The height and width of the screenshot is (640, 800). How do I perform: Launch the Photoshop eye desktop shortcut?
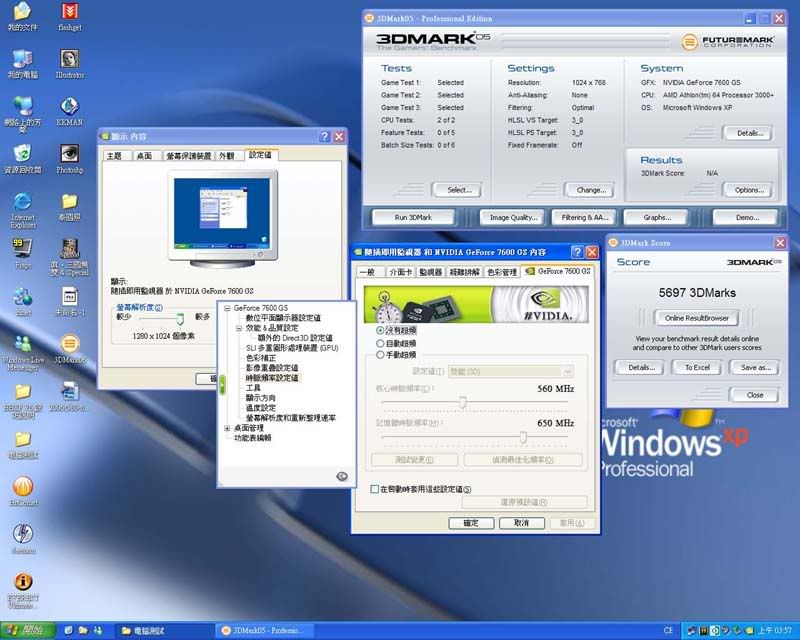(70, 159)
